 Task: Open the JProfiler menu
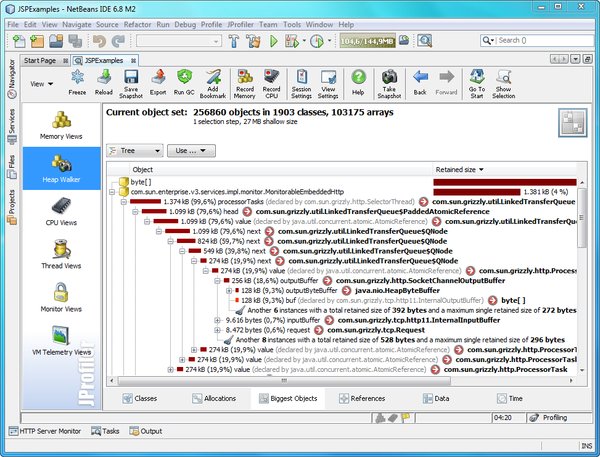tap(241, 24)
